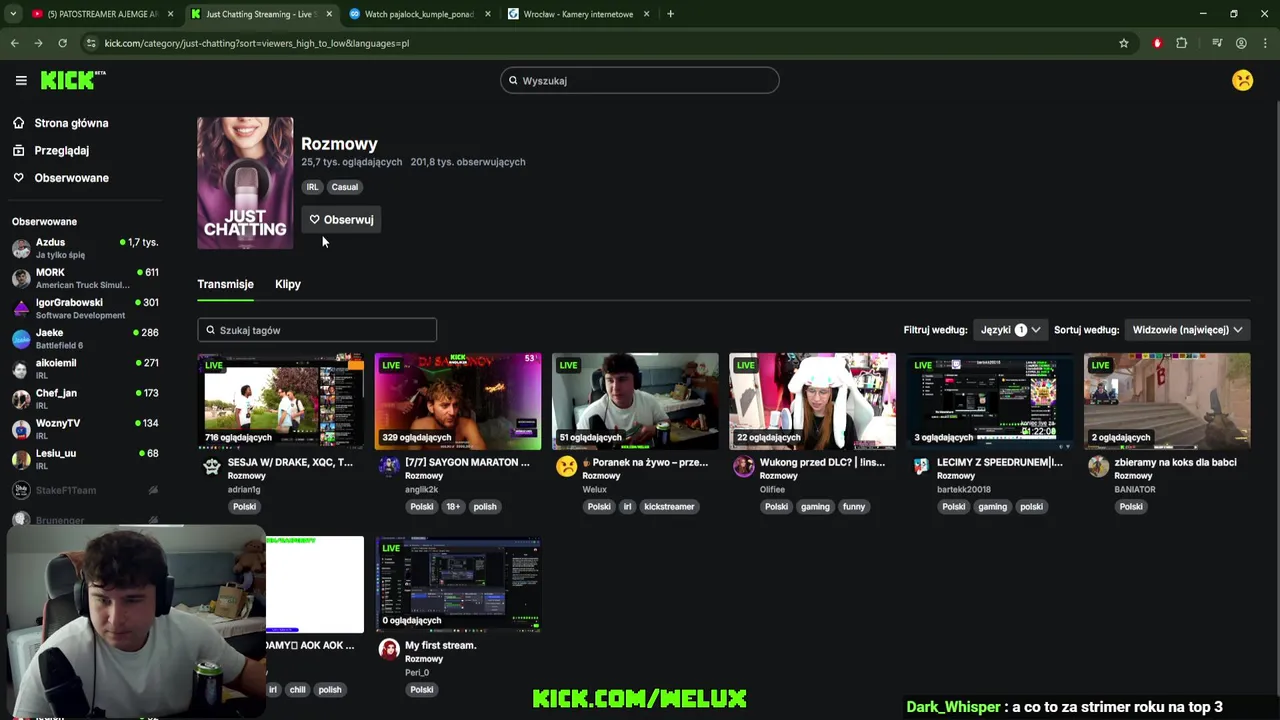This screenshot has height=720, width=1280.
Task: Open StakeF1Team offline channel
Action: click(x=85, y=490)
